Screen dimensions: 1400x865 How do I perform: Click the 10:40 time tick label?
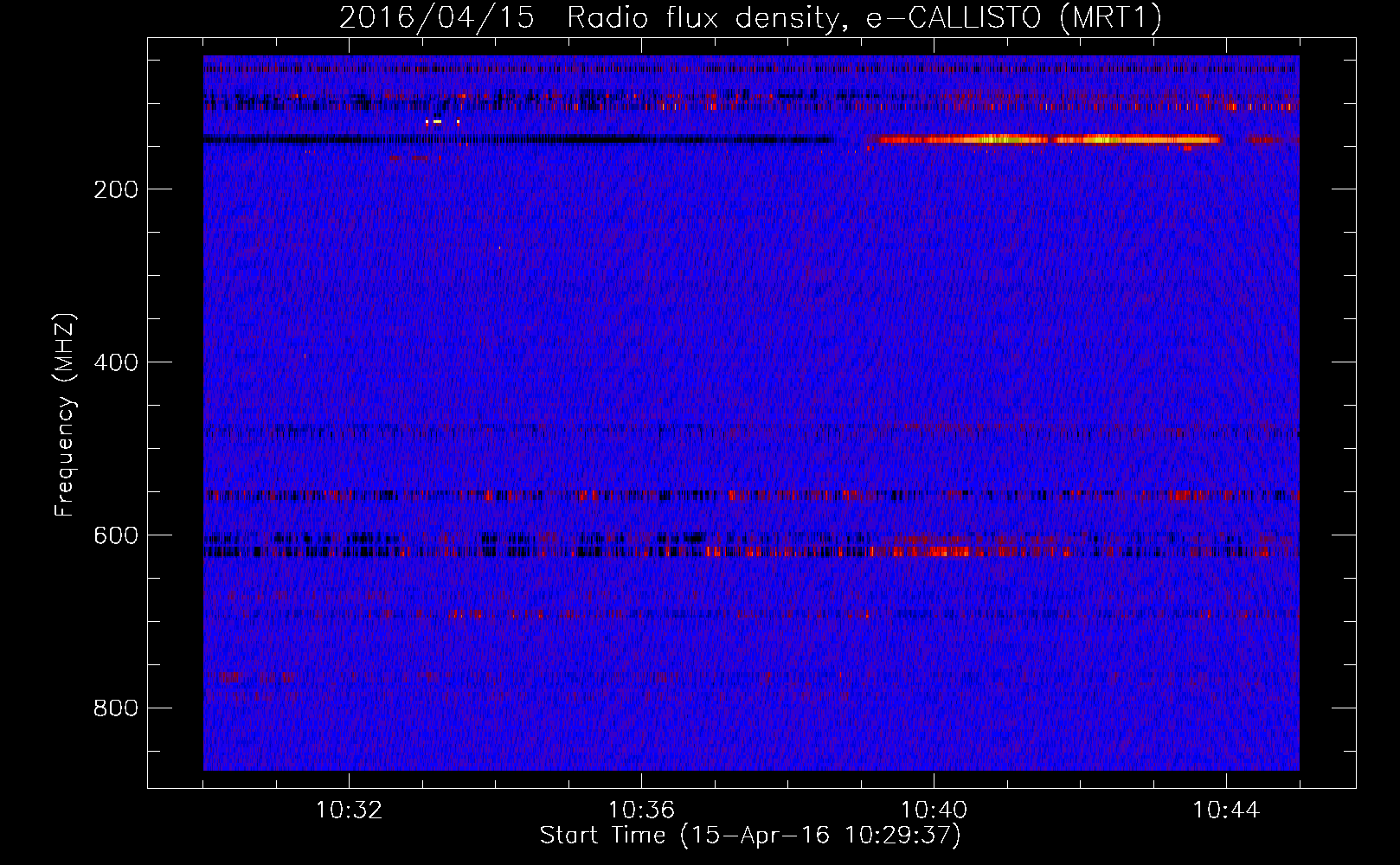pyautogui.click(x=934, y=811)
